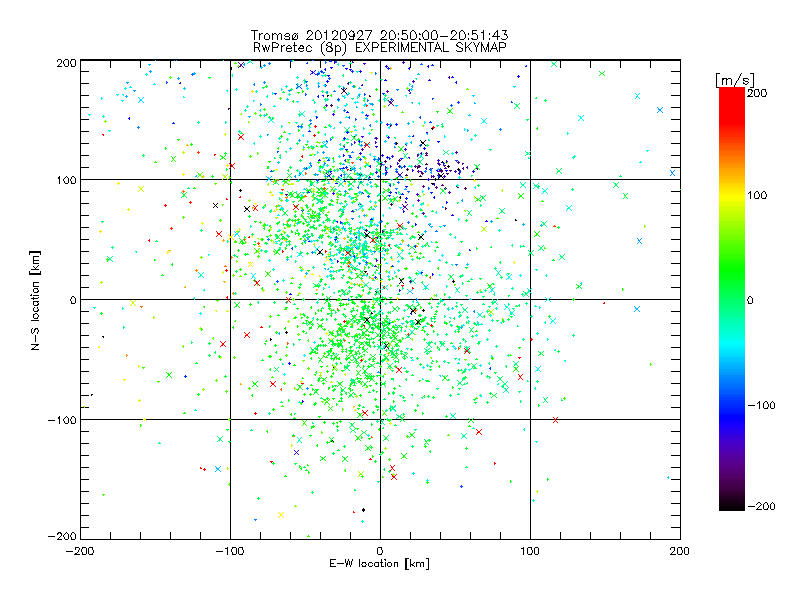Click the E-W axis tick label "0"
The height and width of the screenshot is (600, 800).
[x=380, y=551]
